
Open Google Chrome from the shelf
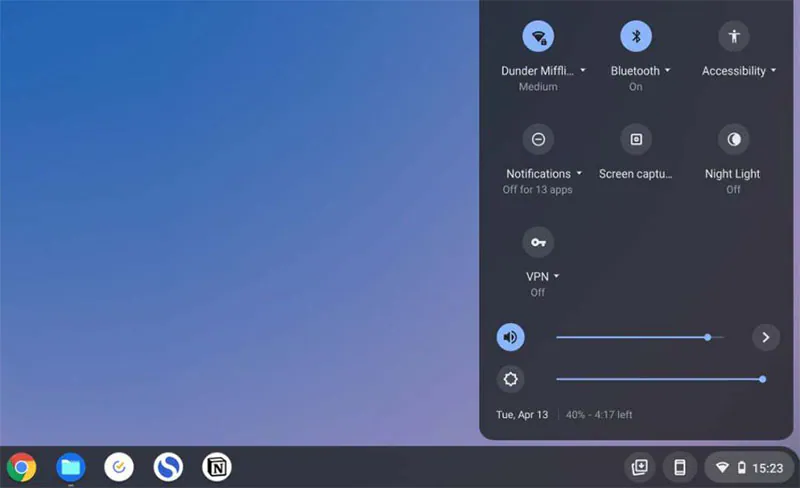point(21,467)
